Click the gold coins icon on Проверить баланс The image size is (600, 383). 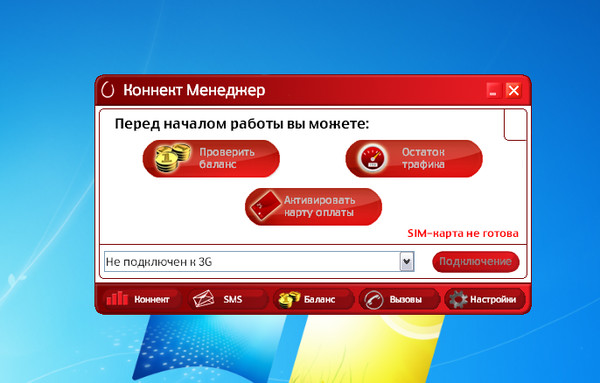(x=173, y=157)
